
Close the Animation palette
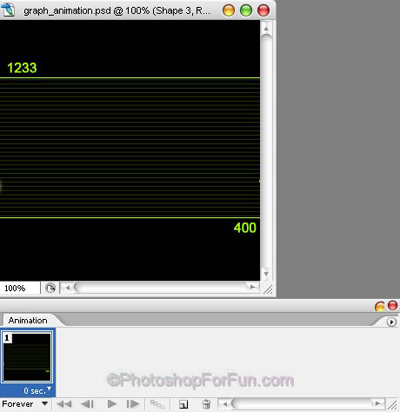click(x=393, y=305)
